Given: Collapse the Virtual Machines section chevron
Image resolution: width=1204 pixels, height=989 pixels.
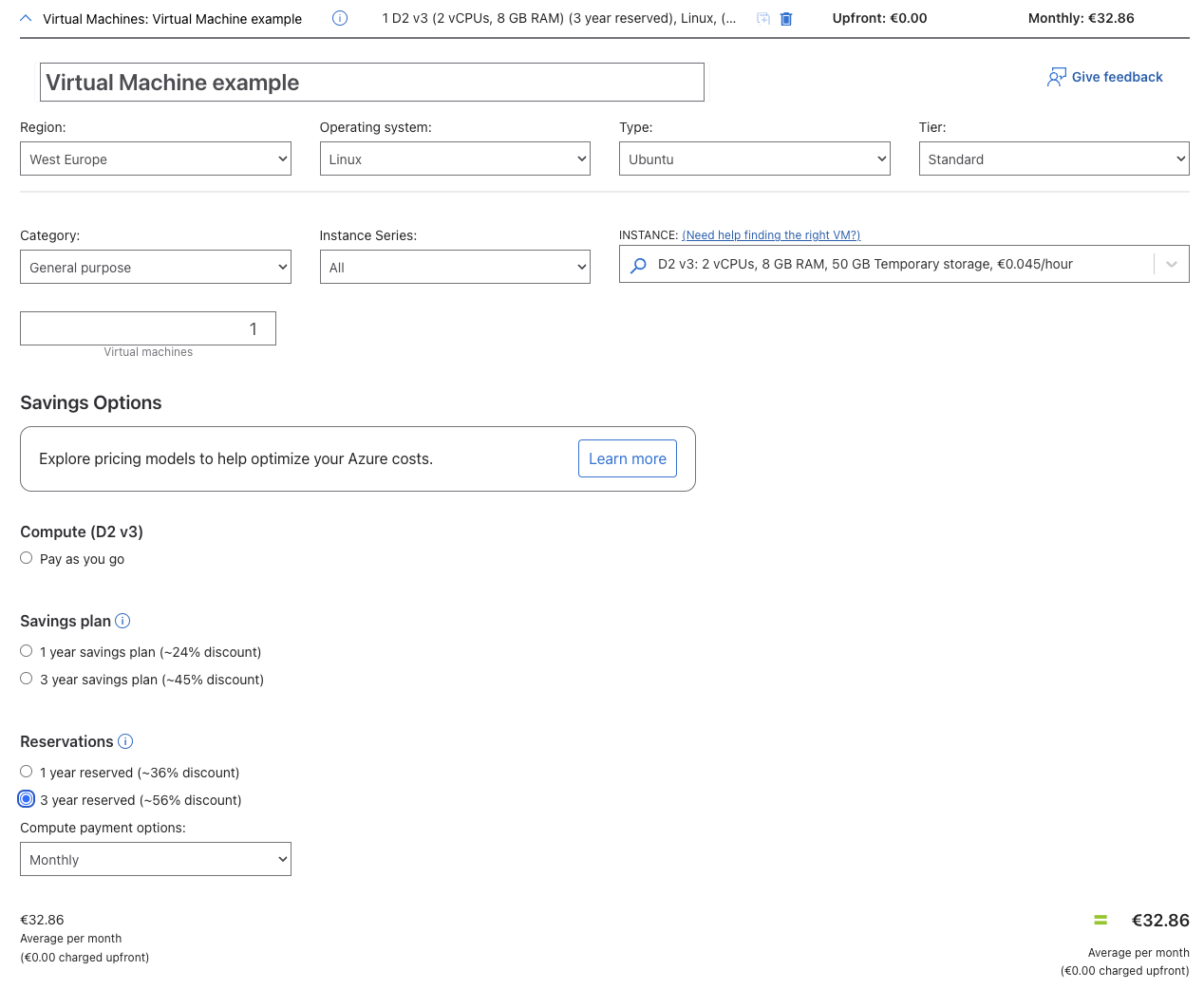Looking at the screenshot, I should click(x=26, y=18).
